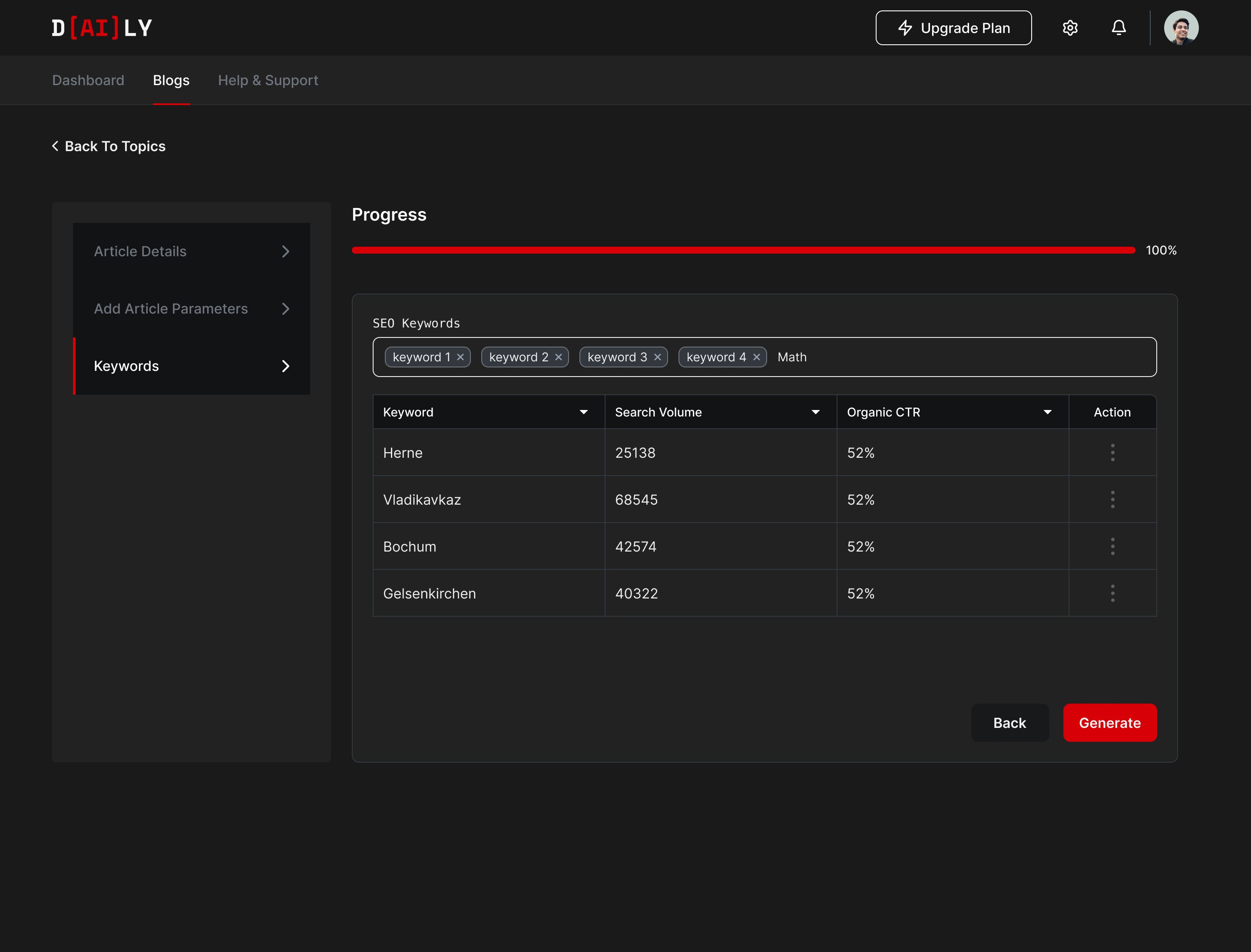Open Organic CTR column dropdown
This screenshot has width=1251, height=952.
tap(1047, 412)
